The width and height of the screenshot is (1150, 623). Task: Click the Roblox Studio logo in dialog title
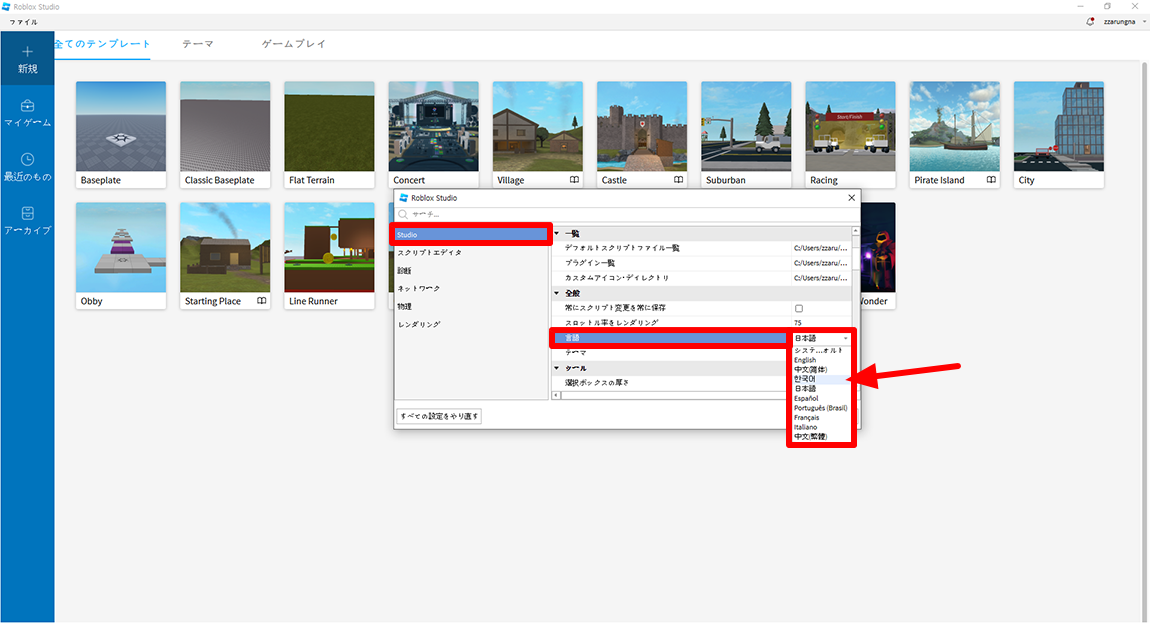[403, 197]
